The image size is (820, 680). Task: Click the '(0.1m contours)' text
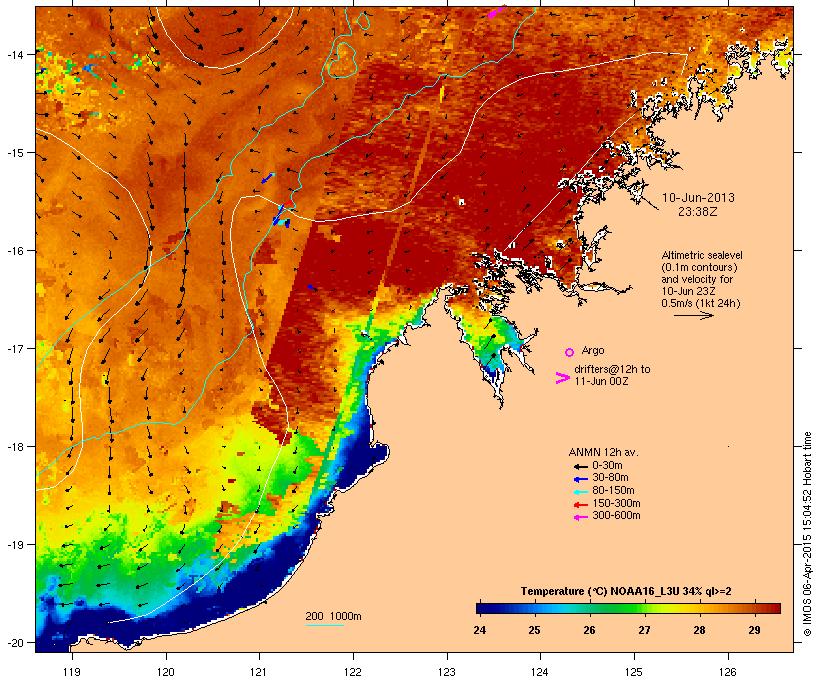point(699,267)
